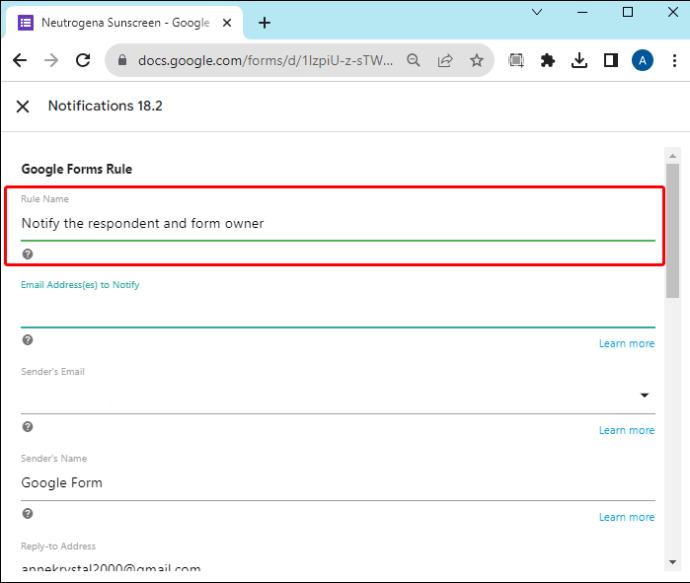Click the address bar URL
The height and width of the screenshot is (583, 690).
[x=265, y=60]
